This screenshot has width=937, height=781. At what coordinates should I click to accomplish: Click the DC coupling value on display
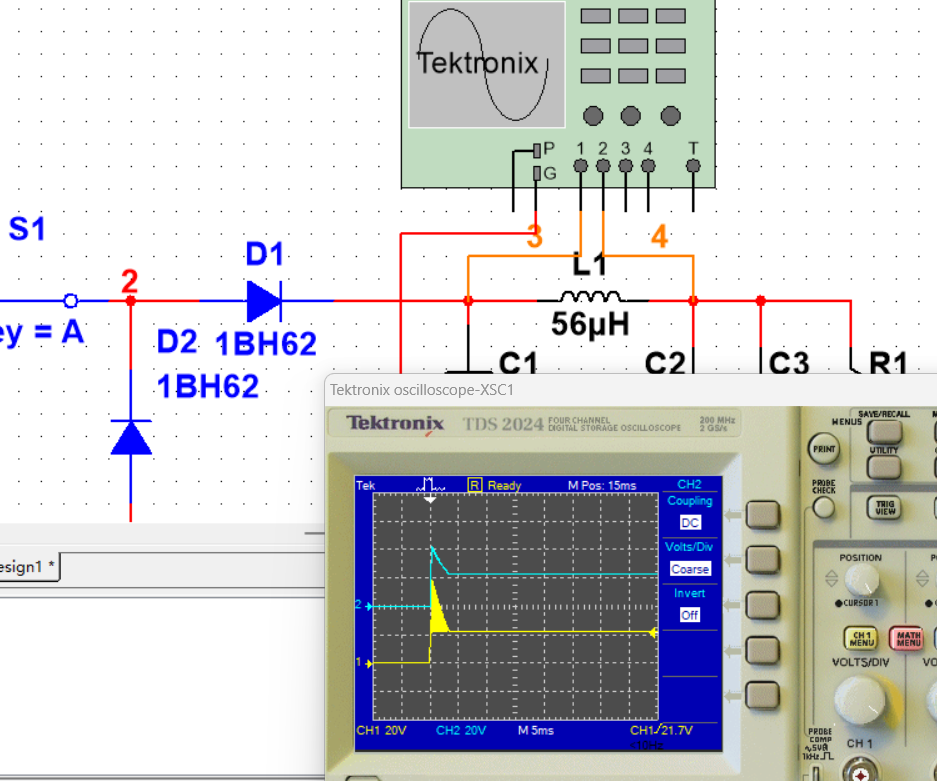coord(690,523)
